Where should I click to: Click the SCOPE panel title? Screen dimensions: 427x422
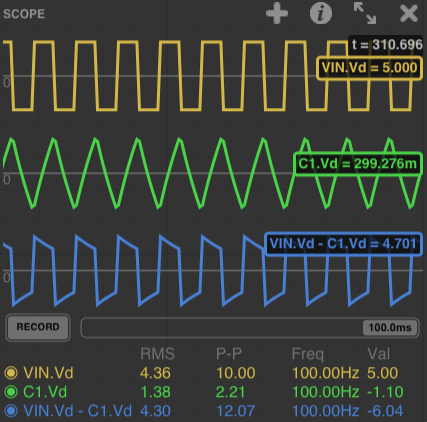[x=24, y=14]
